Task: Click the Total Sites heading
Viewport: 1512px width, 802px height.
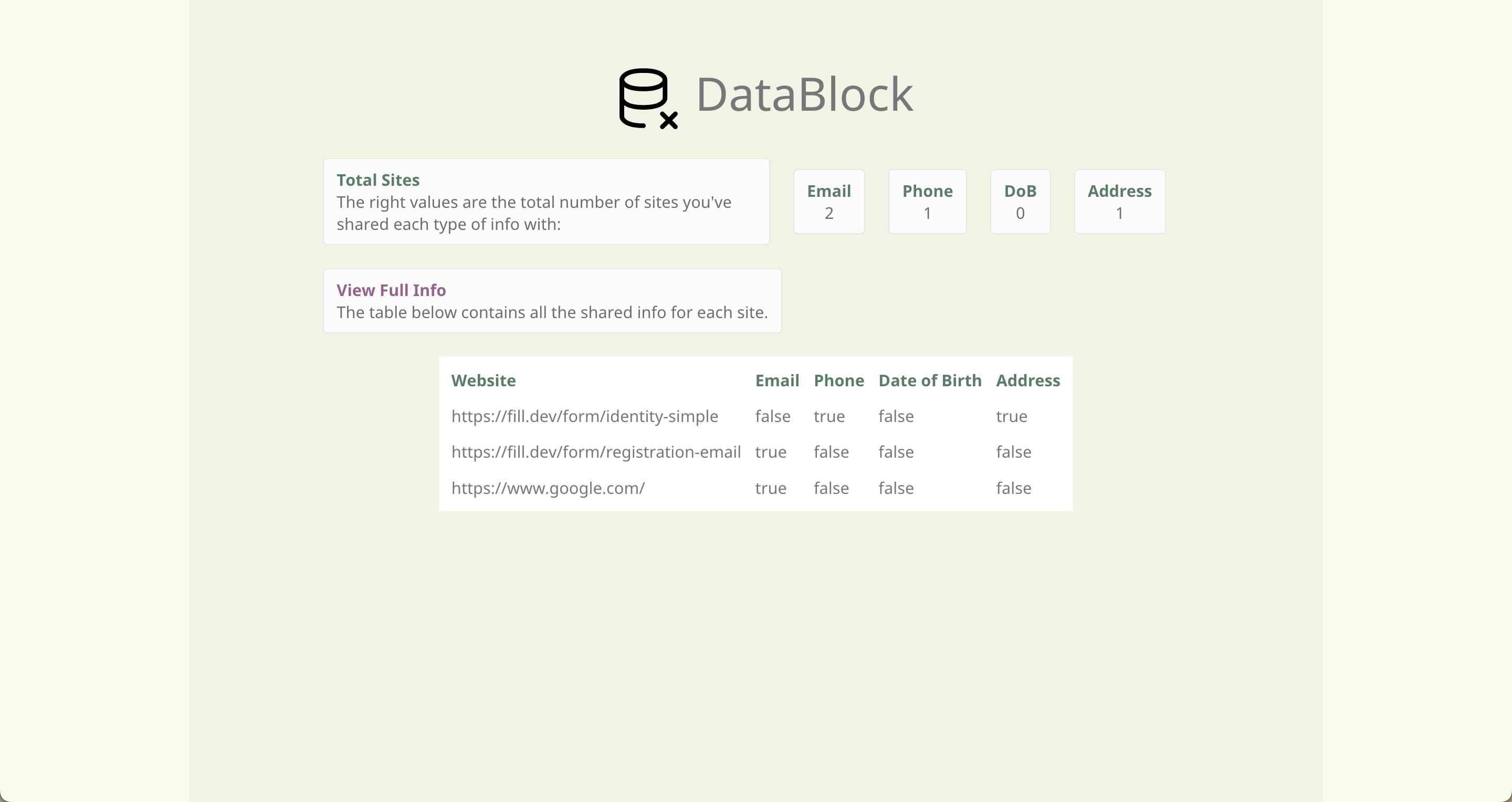Action: point(377,180)
